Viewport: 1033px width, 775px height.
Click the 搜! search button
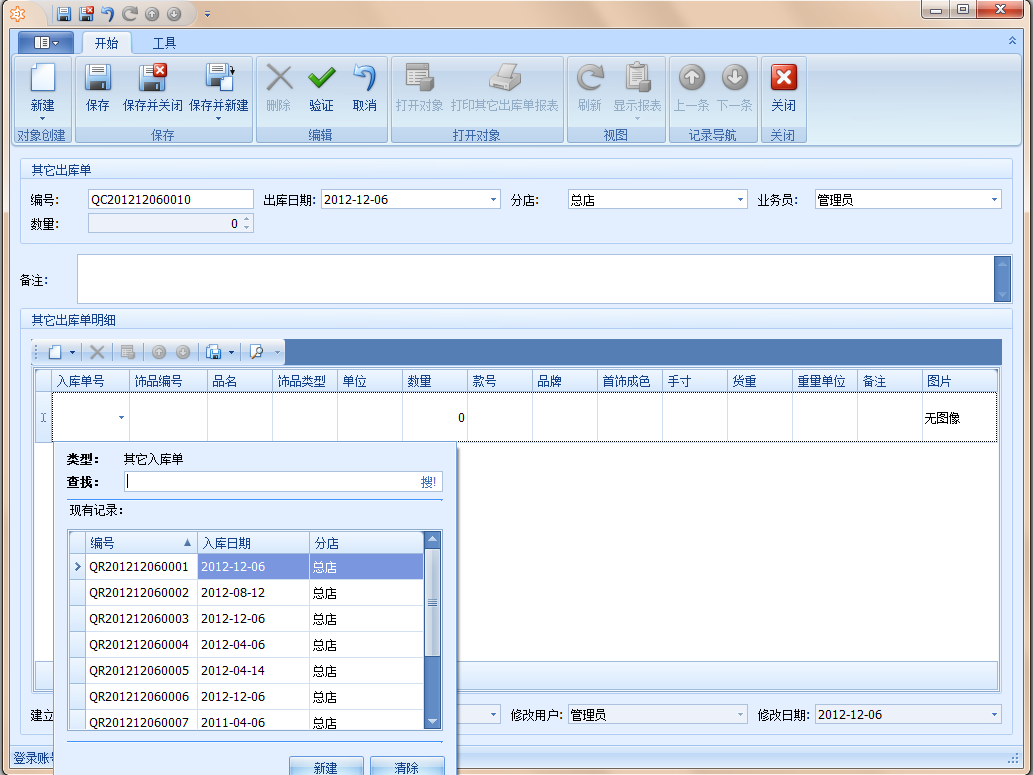428,482
